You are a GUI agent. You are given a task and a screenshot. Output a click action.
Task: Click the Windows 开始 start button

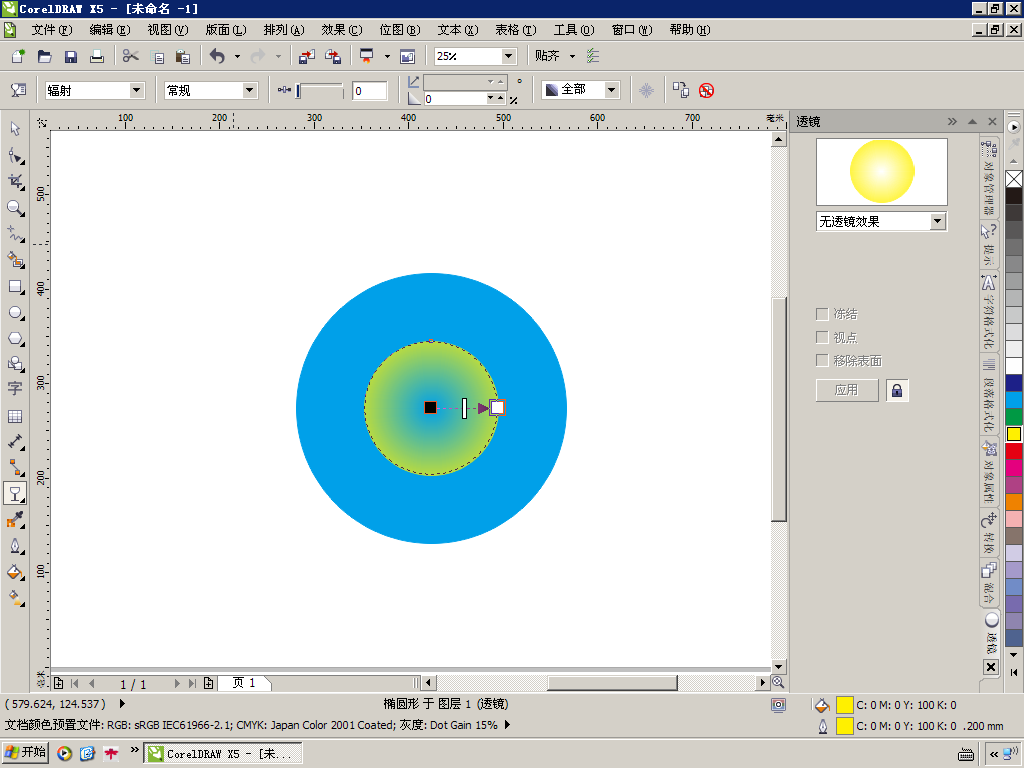(x=26, y=752)
